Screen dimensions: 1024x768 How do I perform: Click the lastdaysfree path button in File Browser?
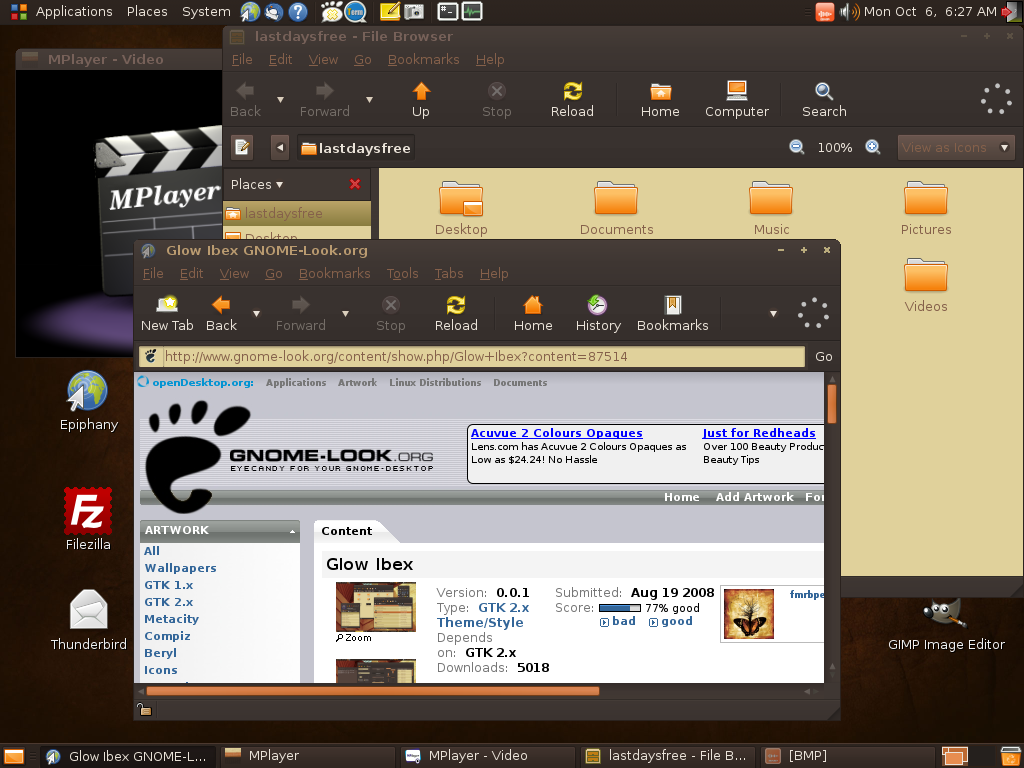[355, 148]
